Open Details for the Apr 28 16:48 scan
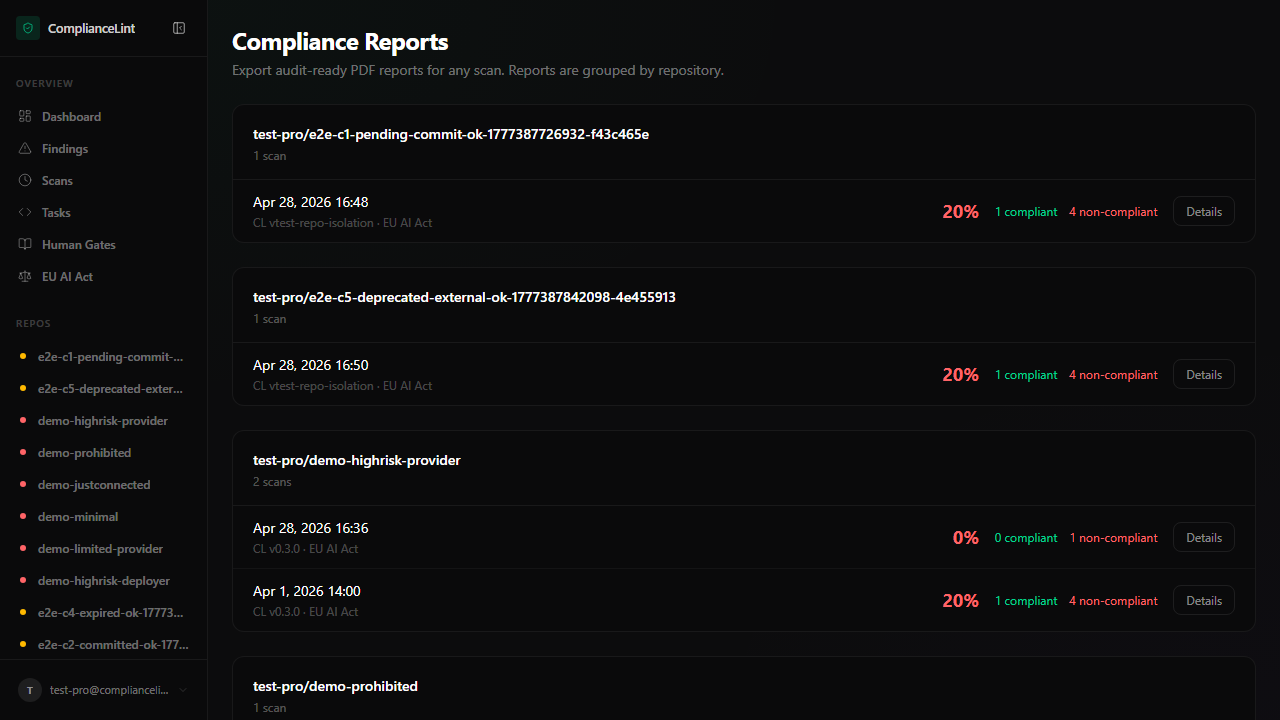 coord(1203,212)
